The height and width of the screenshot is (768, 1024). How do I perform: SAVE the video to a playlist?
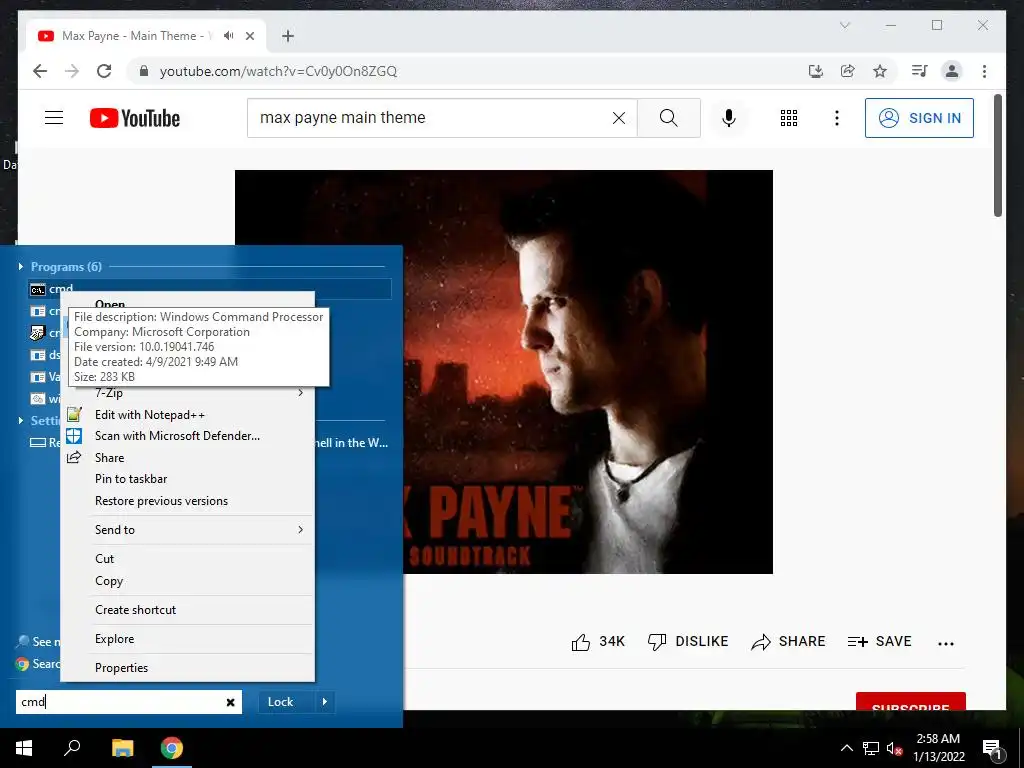879,642
